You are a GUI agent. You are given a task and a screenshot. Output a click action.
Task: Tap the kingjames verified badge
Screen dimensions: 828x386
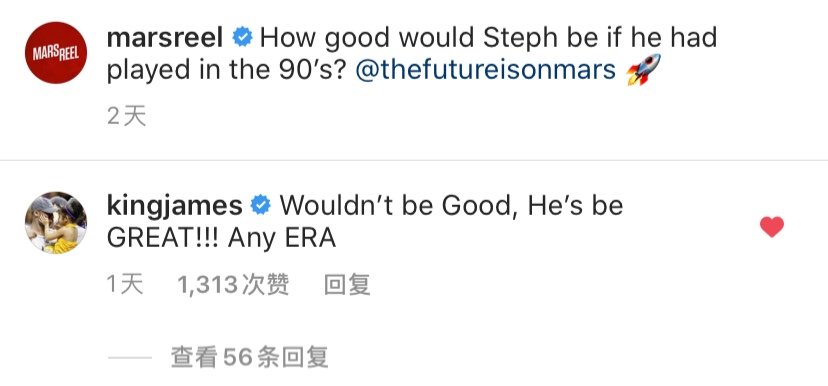pyautogui.click(x=260, y=205)
